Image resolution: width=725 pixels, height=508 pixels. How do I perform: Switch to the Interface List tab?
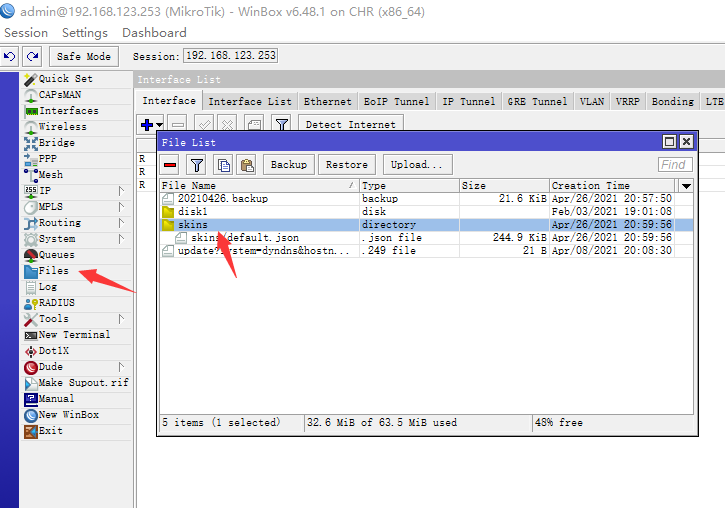(x=250, y=101)
